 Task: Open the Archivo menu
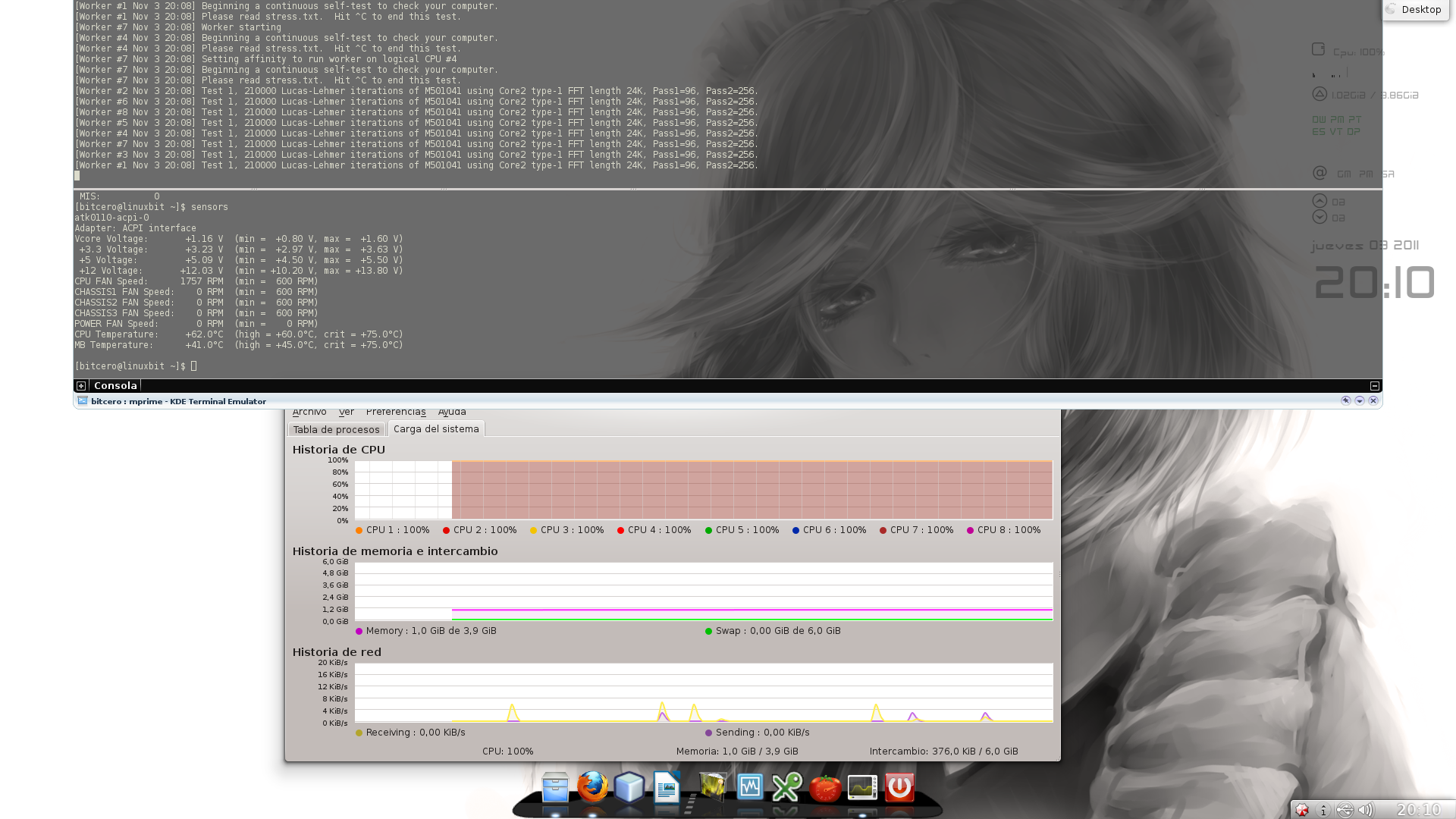309,412
